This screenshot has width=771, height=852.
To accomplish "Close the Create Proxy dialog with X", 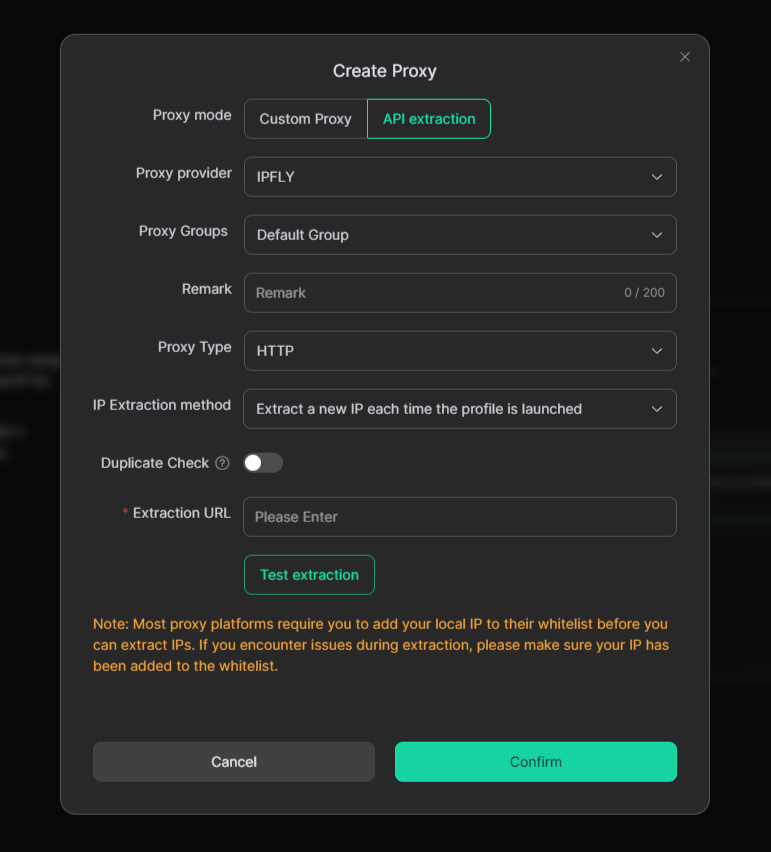I will click(685, 57).
